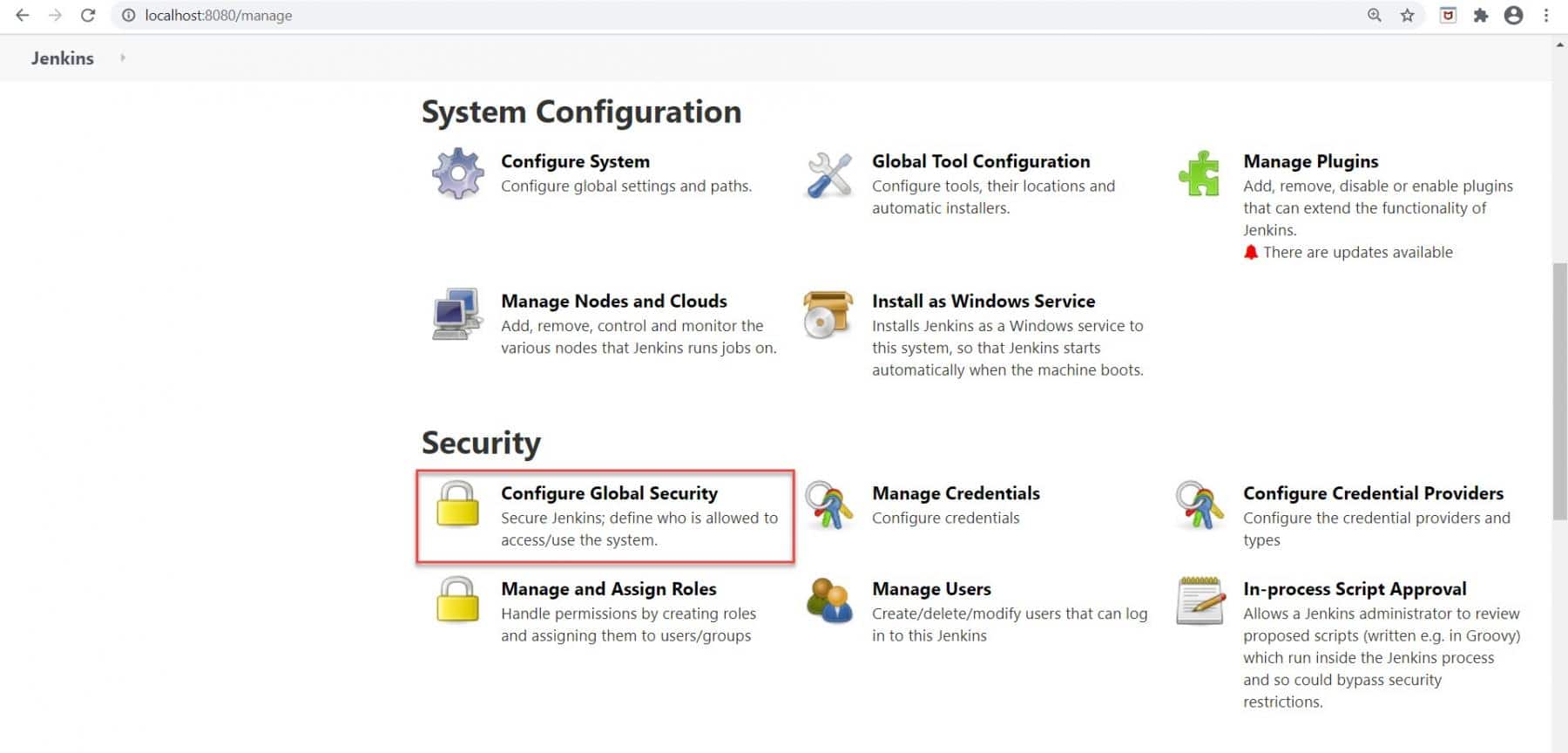Image resolution: width=1568 pixels, height=753 pixels.
Task: Click the Configure System gear icon
Action: click(x=458, y=173)
